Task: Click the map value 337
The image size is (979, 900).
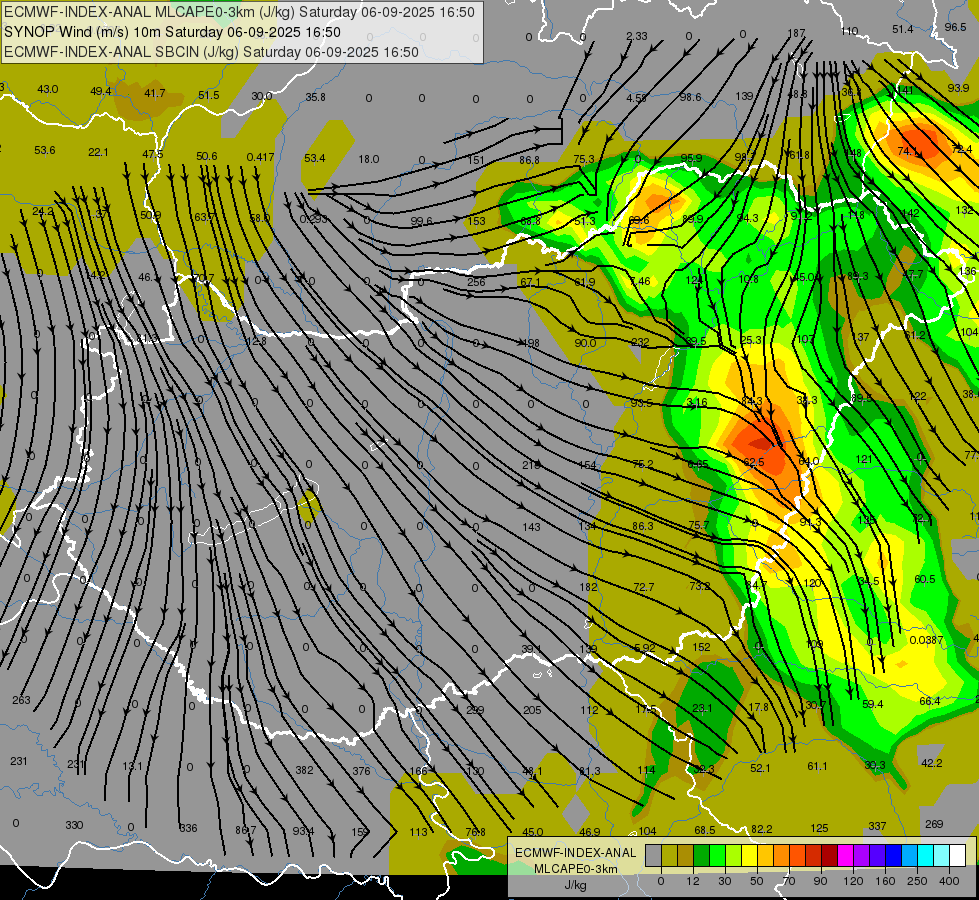Action: click(877, 826)
